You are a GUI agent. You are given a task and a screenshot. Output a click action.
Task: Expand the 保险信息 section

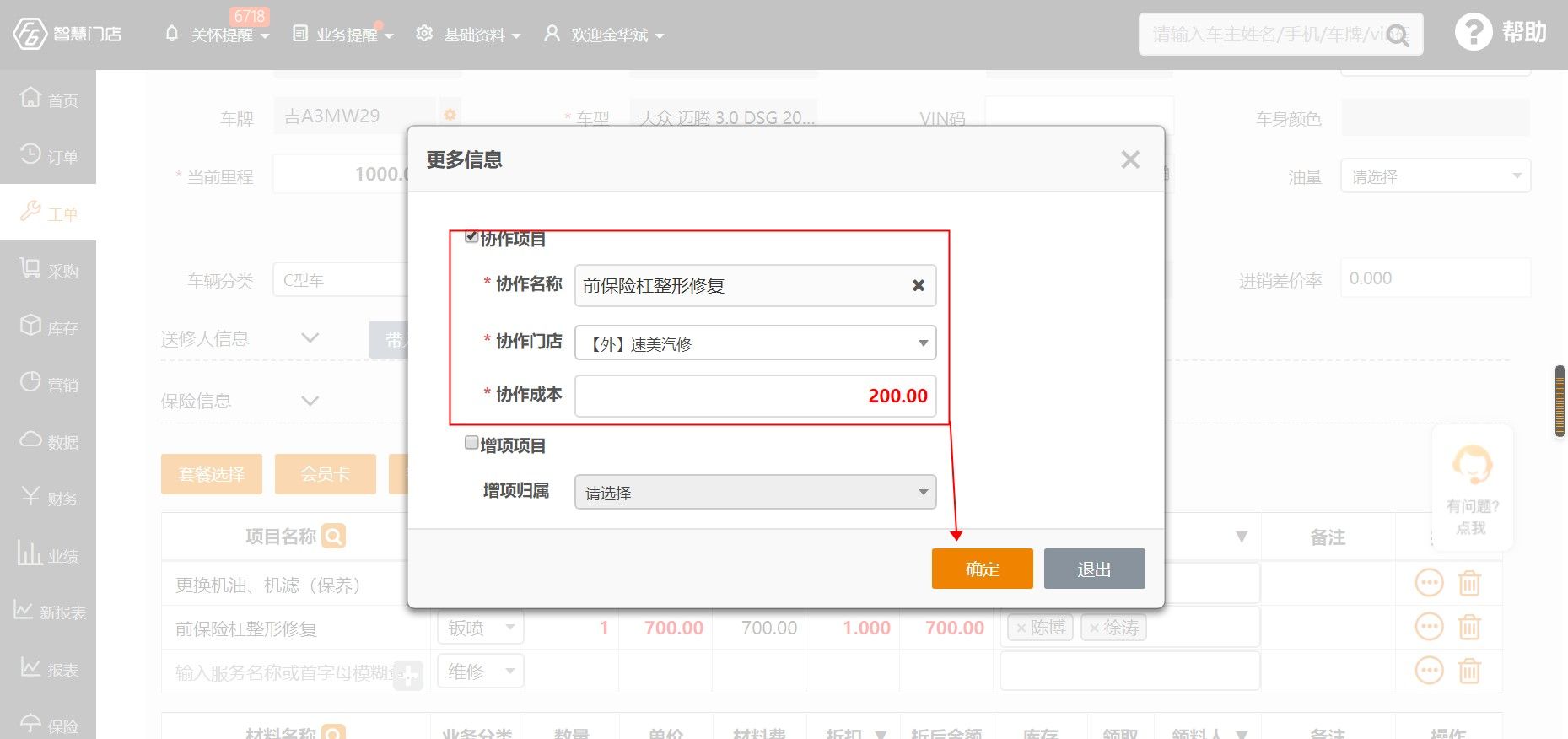click(x=310, y=401)
